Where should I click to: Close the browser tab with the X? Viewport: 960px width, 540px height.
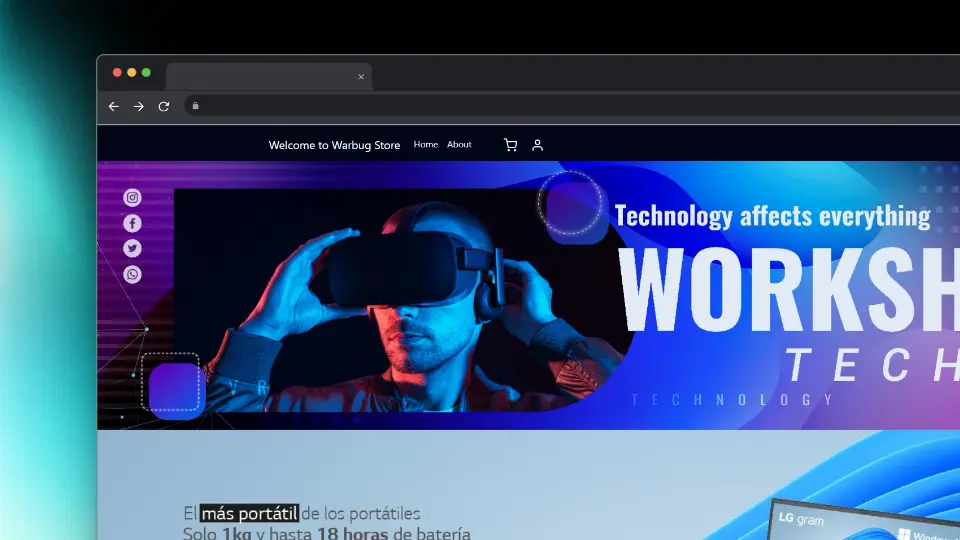click(361, 77)
